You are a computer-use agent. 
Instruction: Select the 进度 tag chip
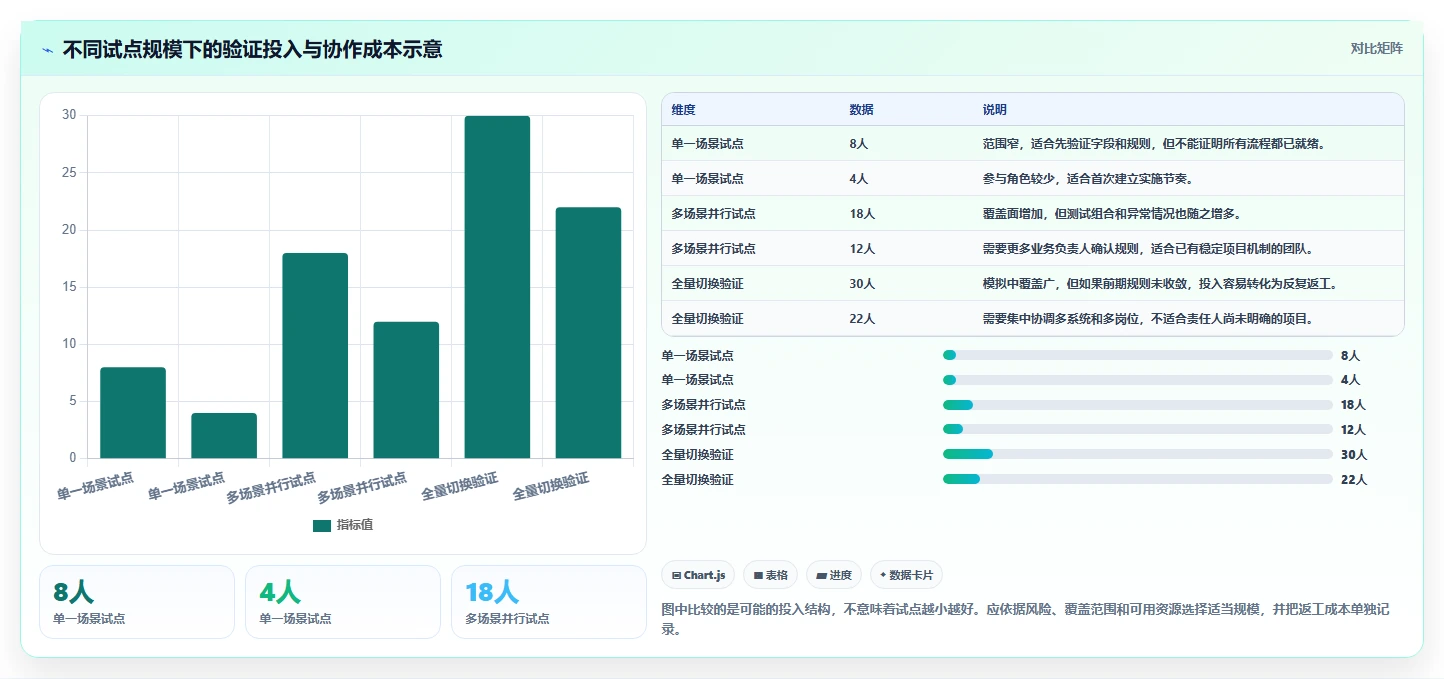click(834, 575)
